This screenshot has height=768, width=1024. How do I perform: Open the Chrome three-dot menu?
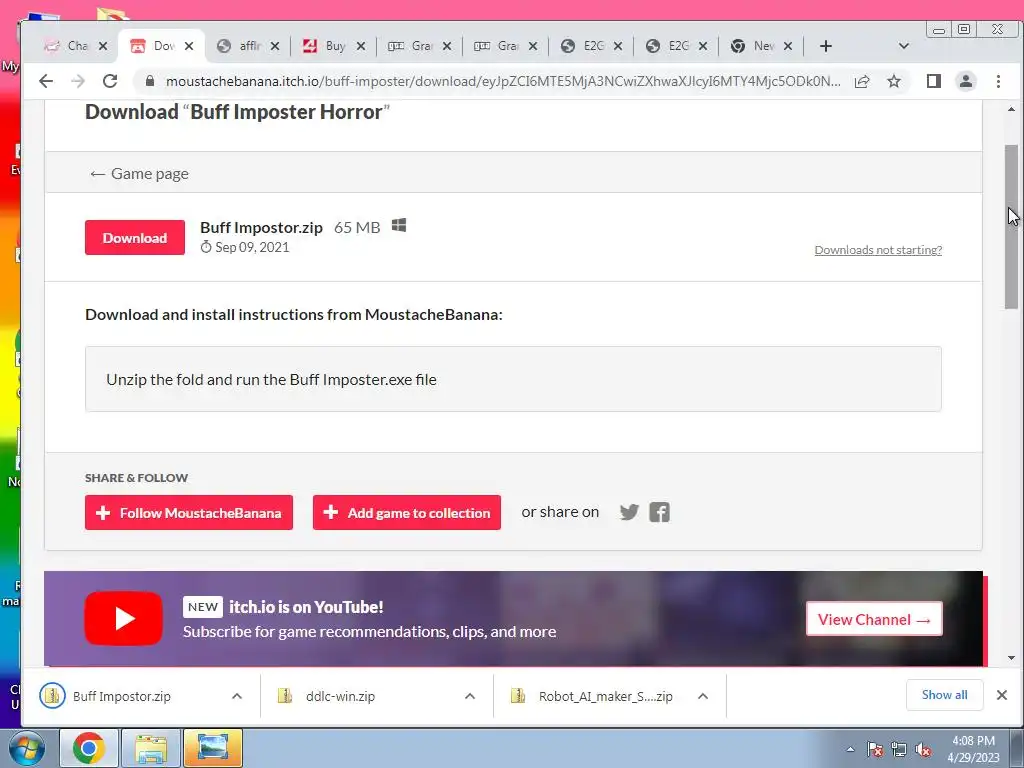pos(998,81)
